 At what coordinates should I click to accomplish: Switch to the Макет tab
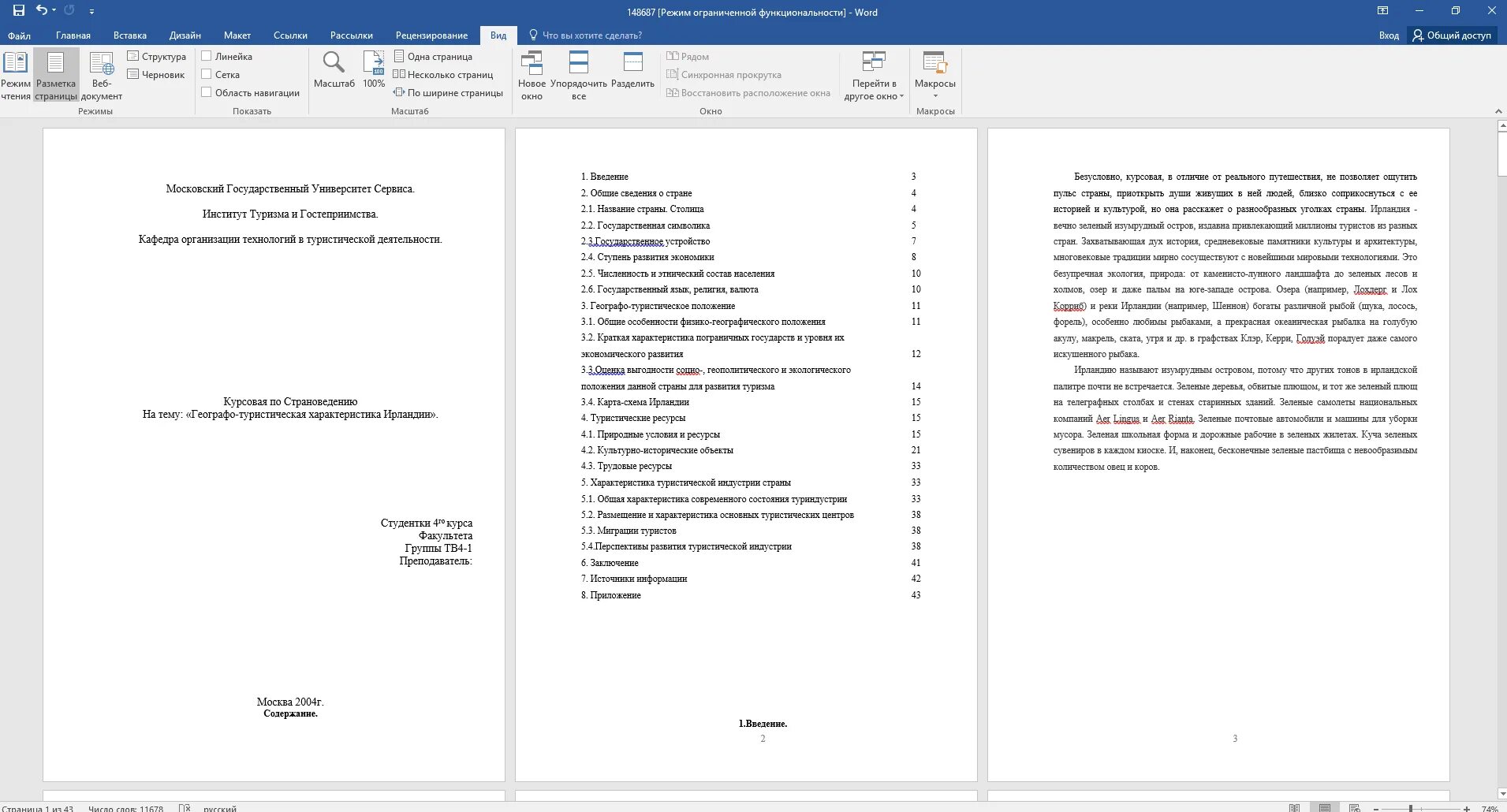[237, 35]
